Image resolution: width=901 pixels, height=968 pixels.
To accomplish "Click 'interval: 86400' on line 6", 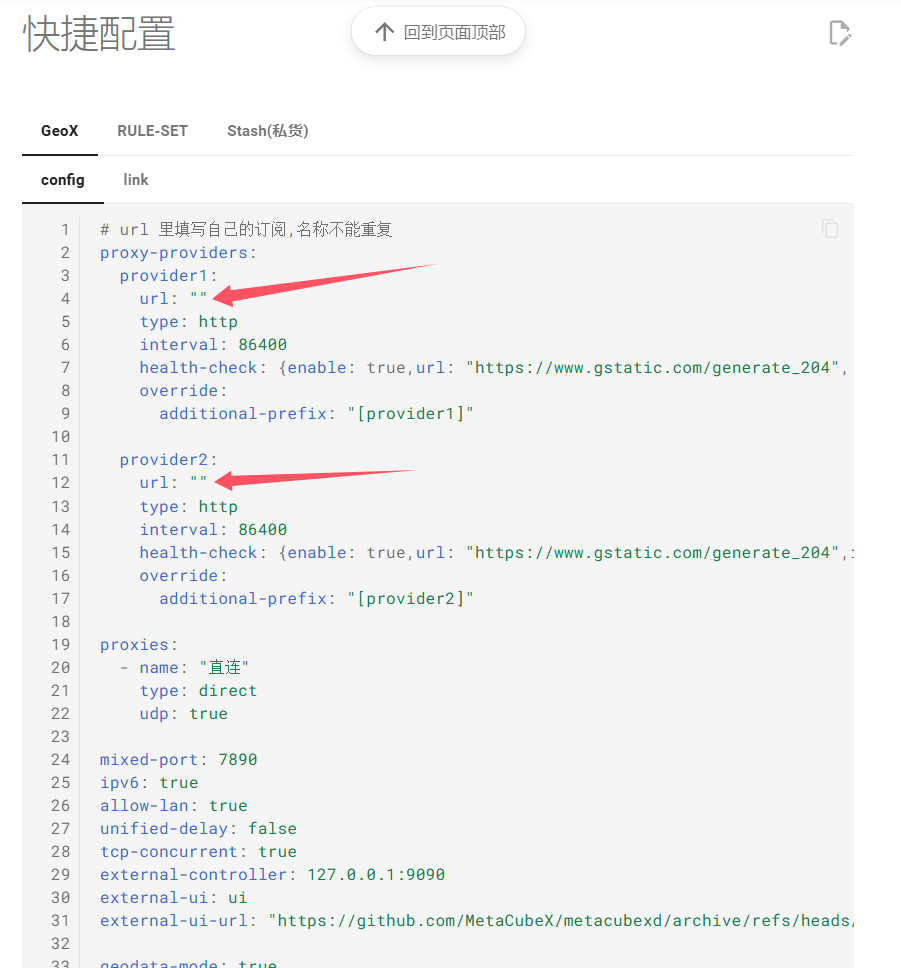I will [213, 344].
